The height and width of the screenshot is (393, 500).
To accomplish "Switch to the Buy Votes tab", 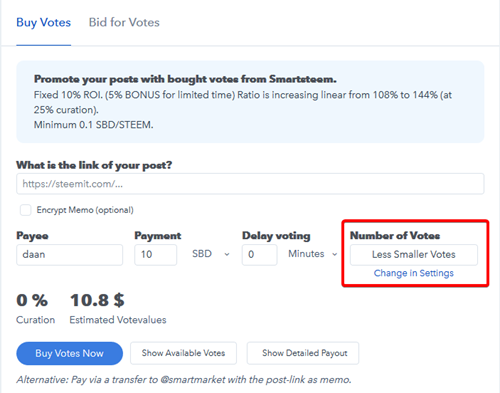I will pos(44,23).
